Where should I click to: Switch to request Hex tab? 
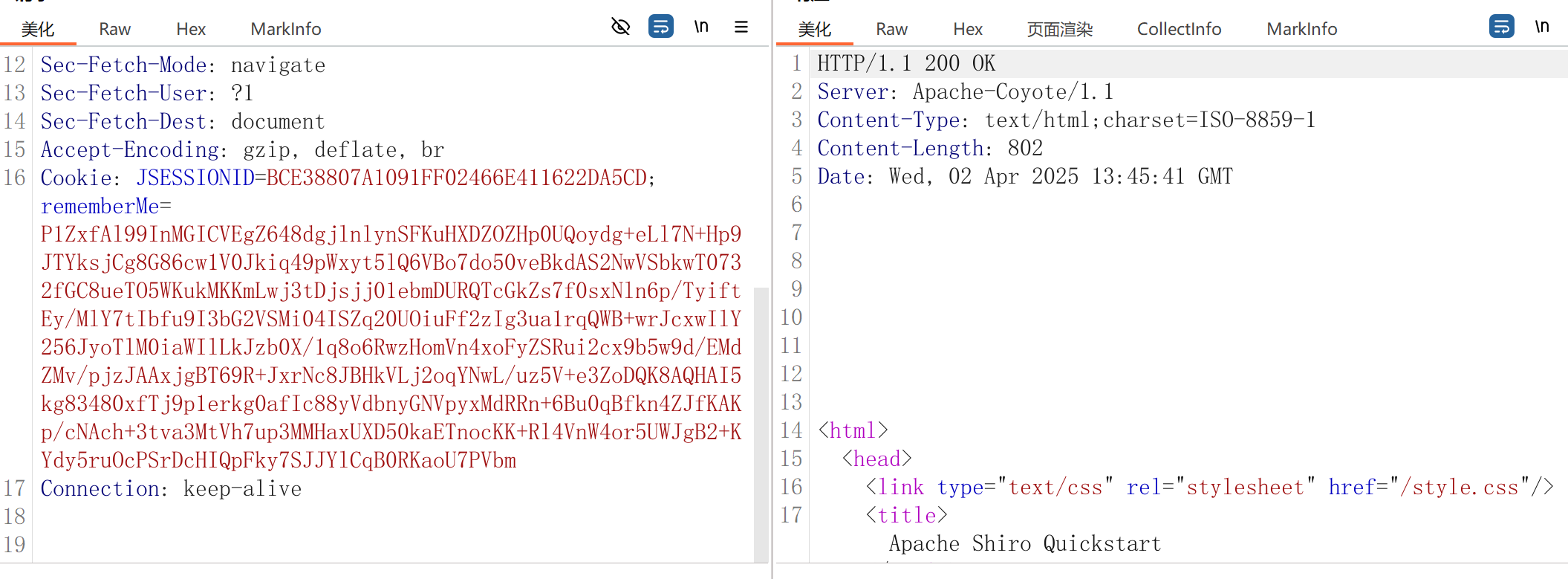click(x=191, y=29)
